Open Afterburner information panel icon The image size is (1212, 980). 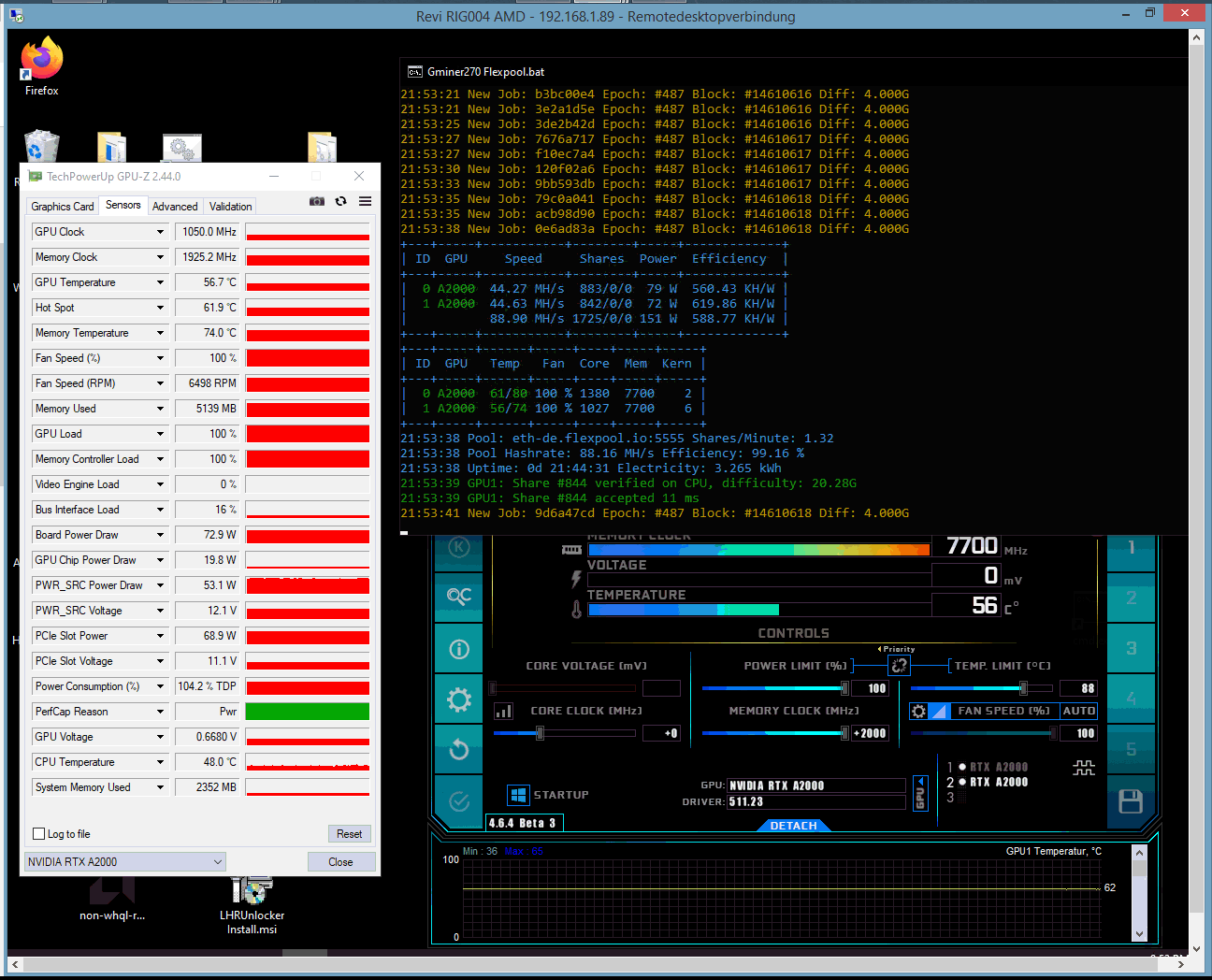coord(458,649)
